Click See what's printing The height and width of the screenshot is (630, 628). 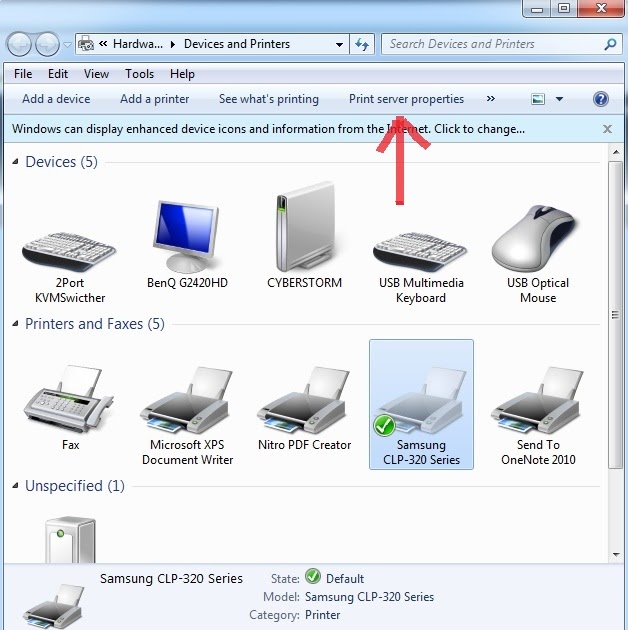(x=269, y=99)
